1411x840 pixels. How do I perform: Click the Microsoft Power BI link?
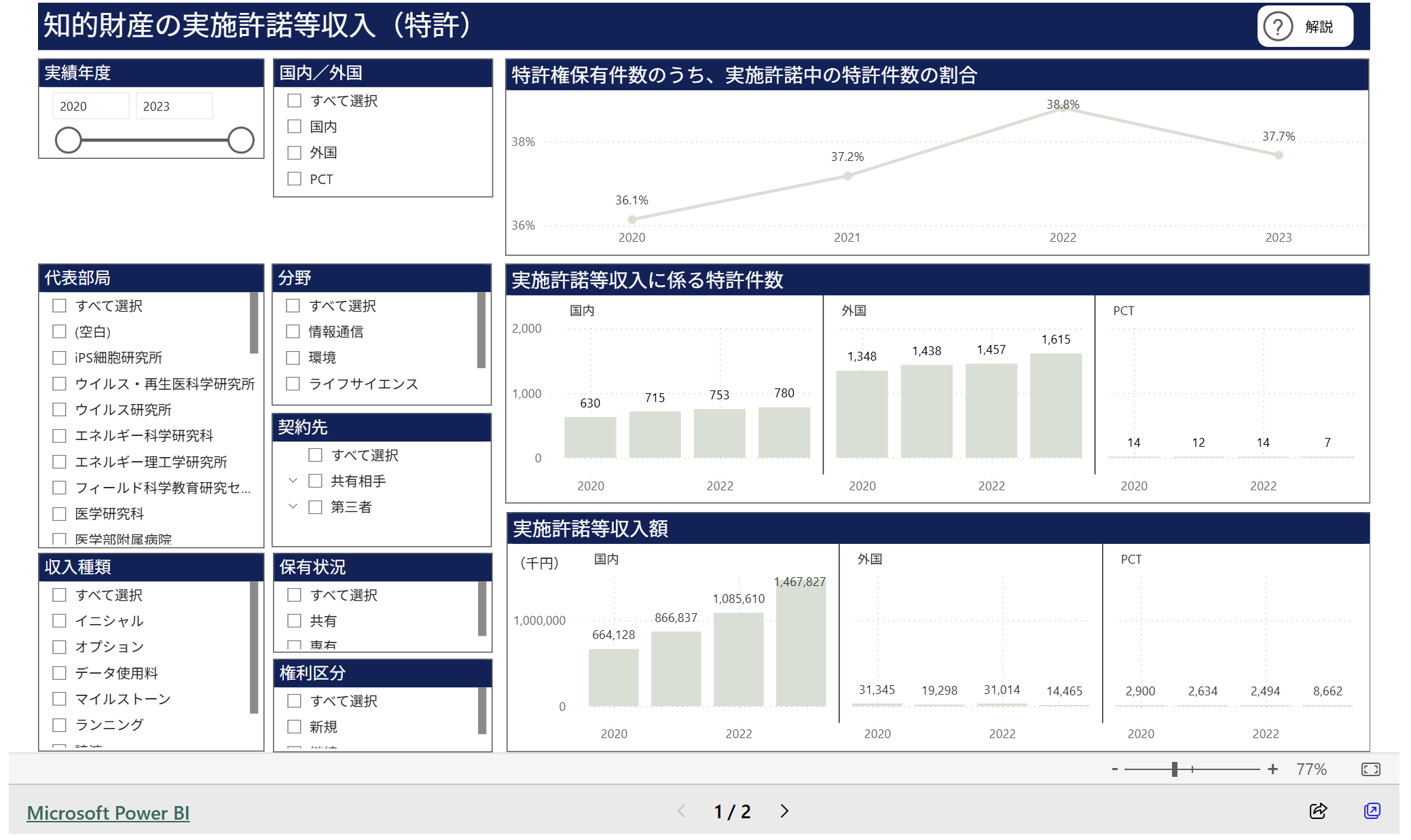click(108, 812)
